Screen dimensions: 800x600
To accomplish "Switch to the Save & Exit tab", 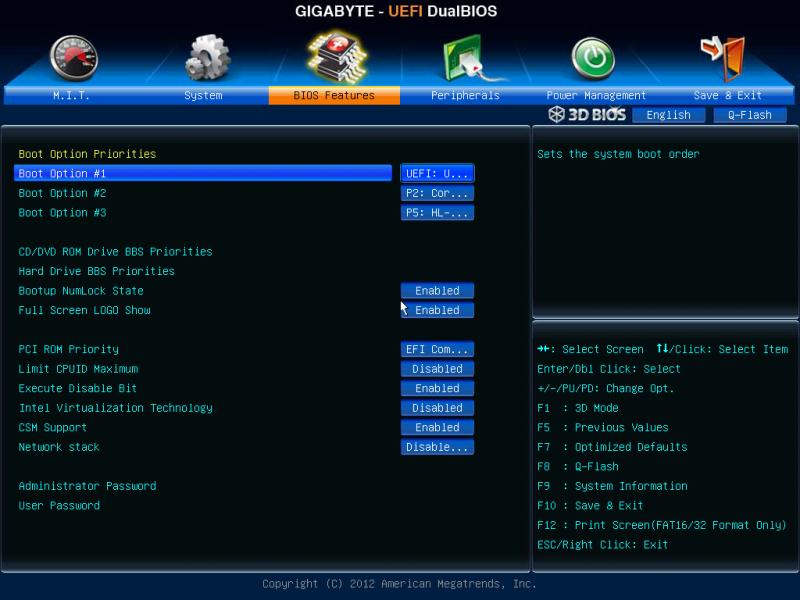I will (x=728, y=95).
